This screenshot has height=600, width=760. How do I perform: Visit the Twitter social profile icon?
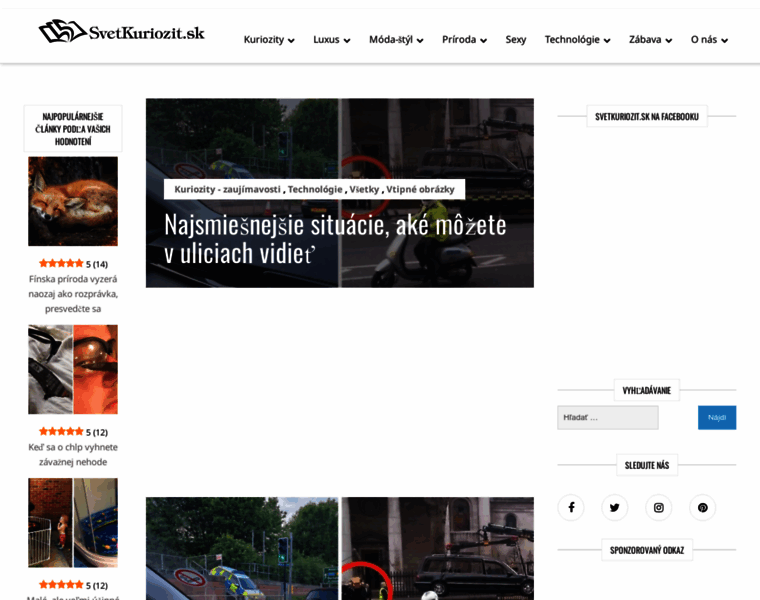pos(615,507)
